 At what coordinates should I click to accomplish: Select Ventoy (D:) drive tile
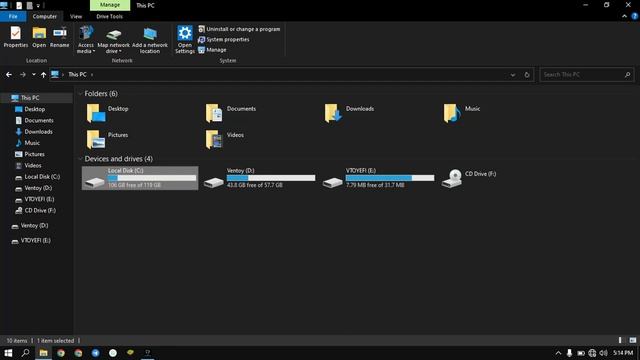(259, 178)
